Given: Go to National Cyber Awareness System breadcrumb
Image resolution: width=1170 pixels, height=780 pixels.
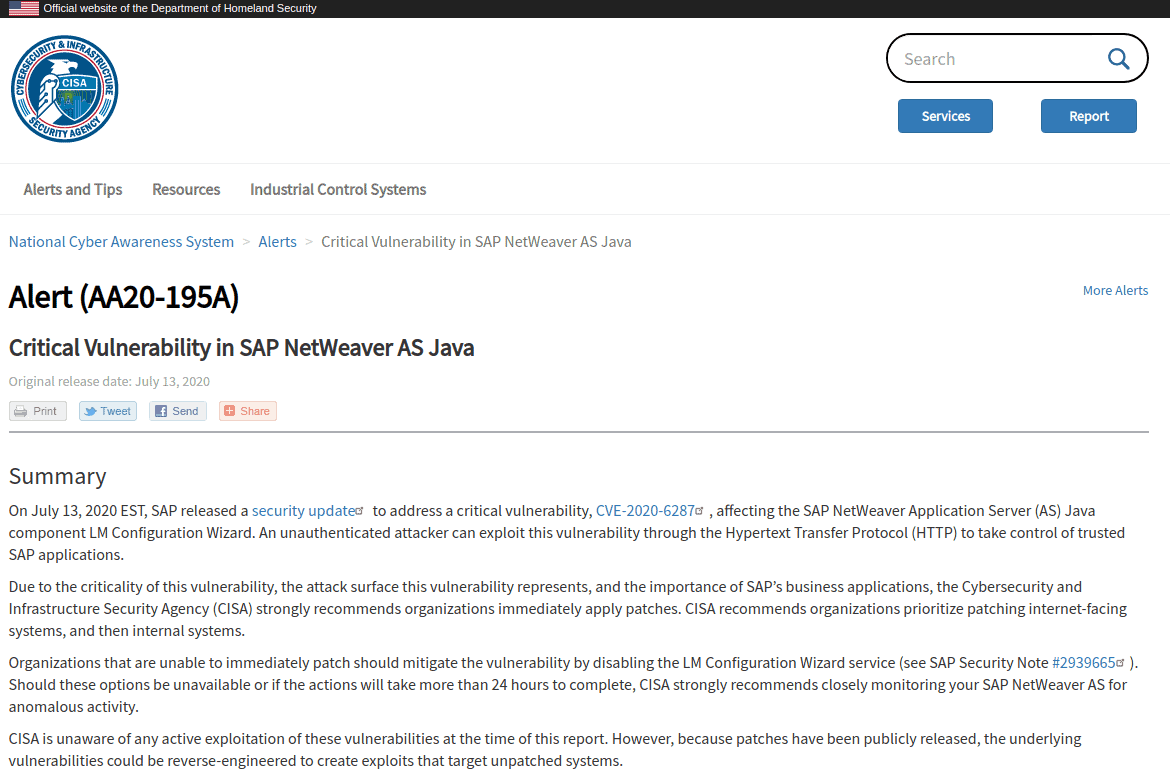Looking at the screenshot, I should [121, 241].
